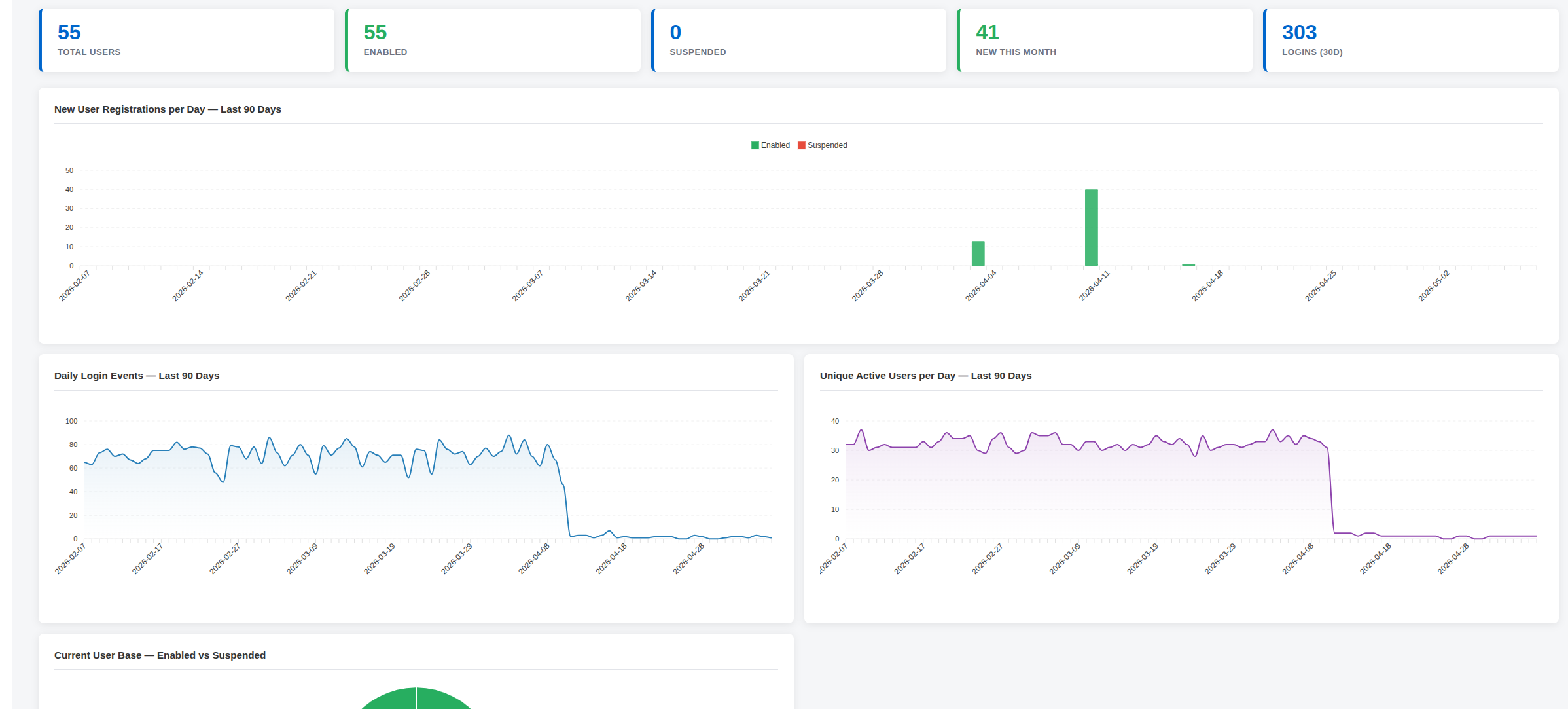Click 2026-05-02 on the registrations chart axis

coord(1434,285)
